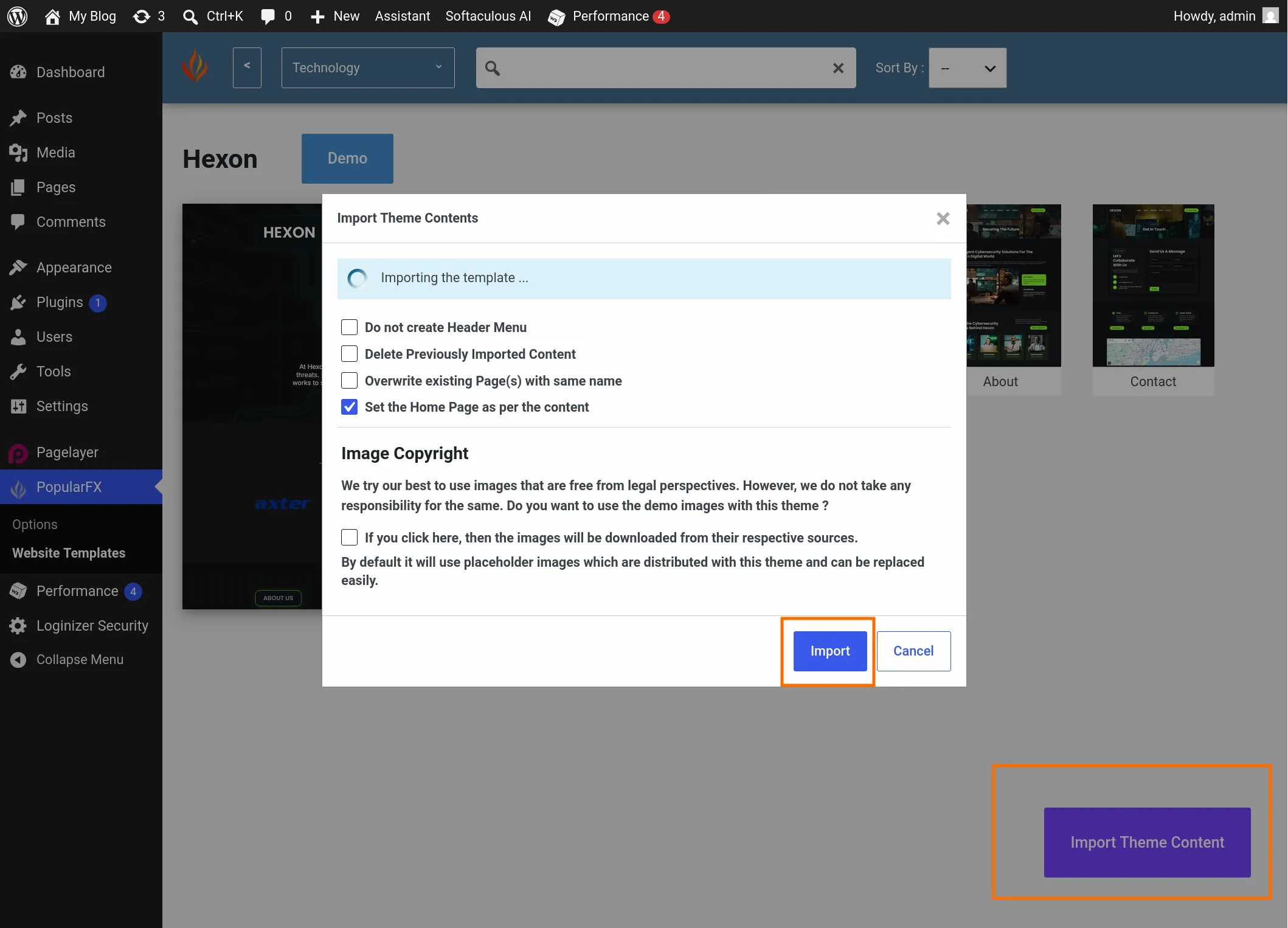Close the Import Theme Contents dialog
Screen dimensions: 1288x928
pos(943,218)
